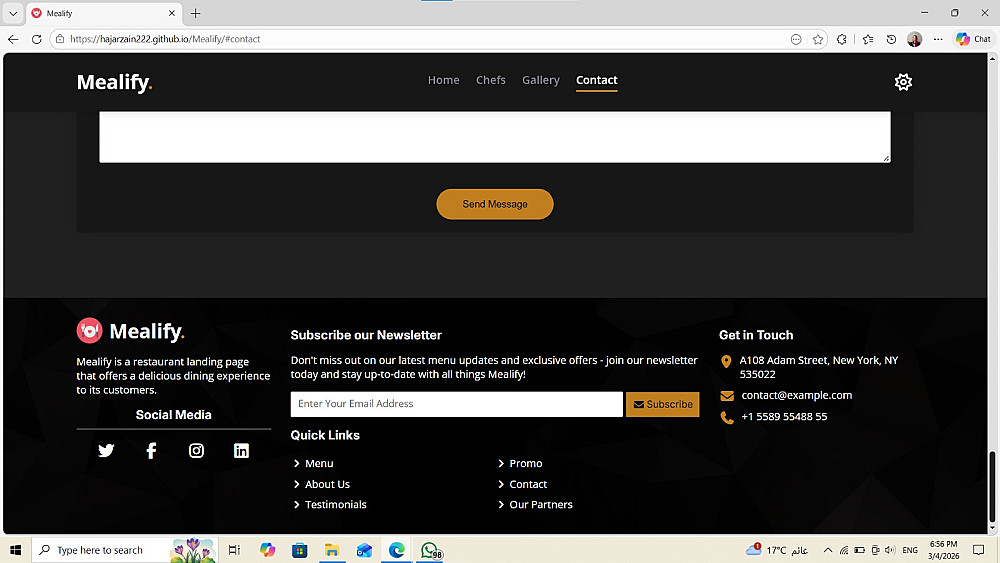View site information lock icon
This screenshot has height=563, width=1000.
60,39
